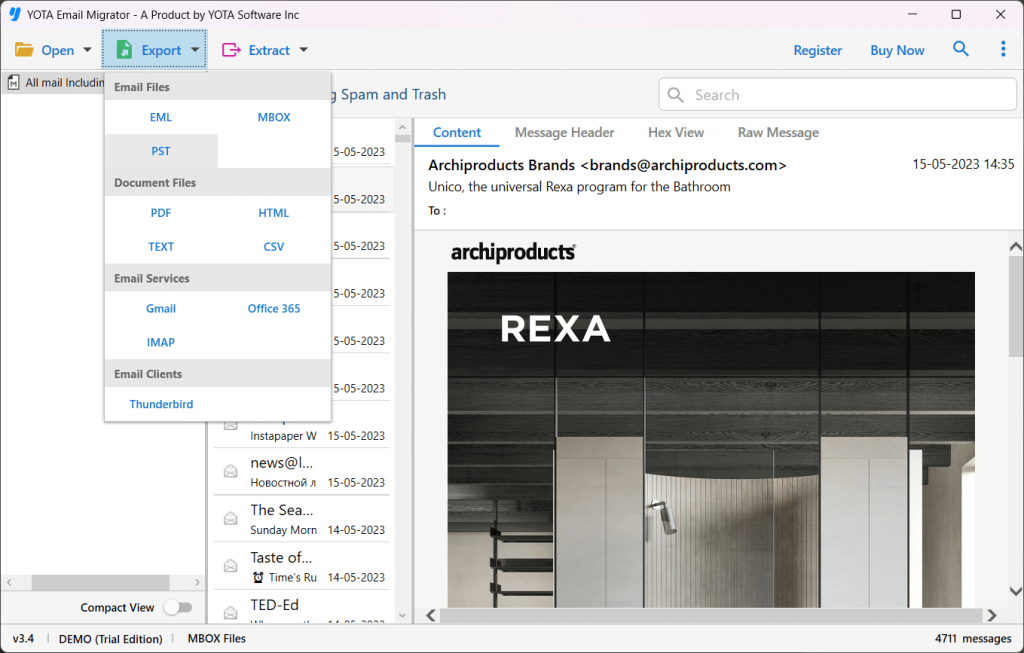
Task: Click the Export button label
Action: [161, 50]
